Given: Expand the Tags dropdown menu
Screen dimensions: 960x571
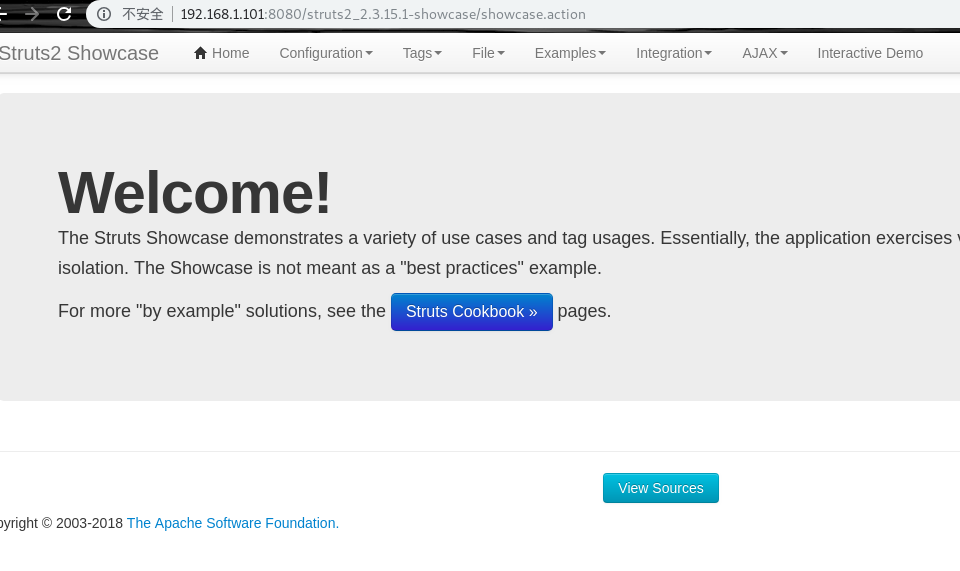Looking at the screenshot, I should tap(422, 53).
